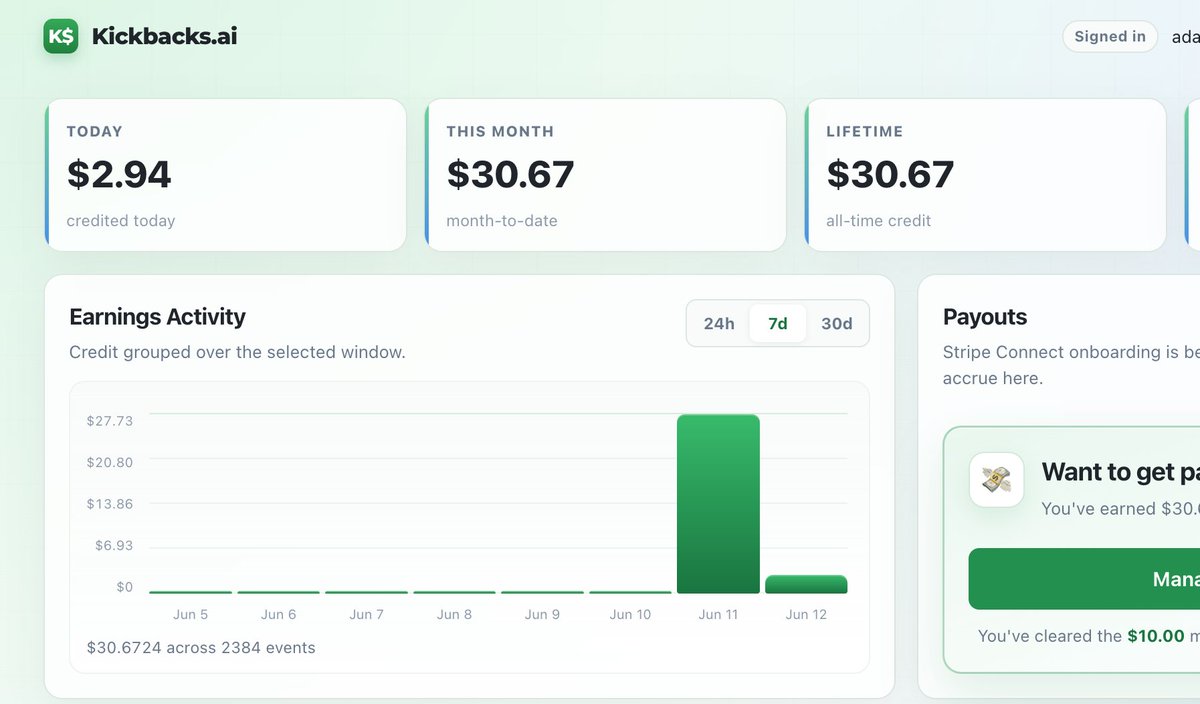The image size is (1200, 704).
Task: Click the $10.00 cleared minimum text
Action: point(1155,636)
